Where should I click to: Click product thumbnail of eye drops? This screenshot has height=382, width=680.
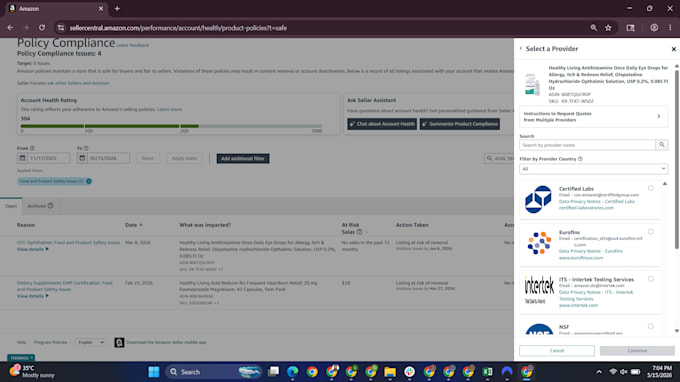click(x=532, y=84)
